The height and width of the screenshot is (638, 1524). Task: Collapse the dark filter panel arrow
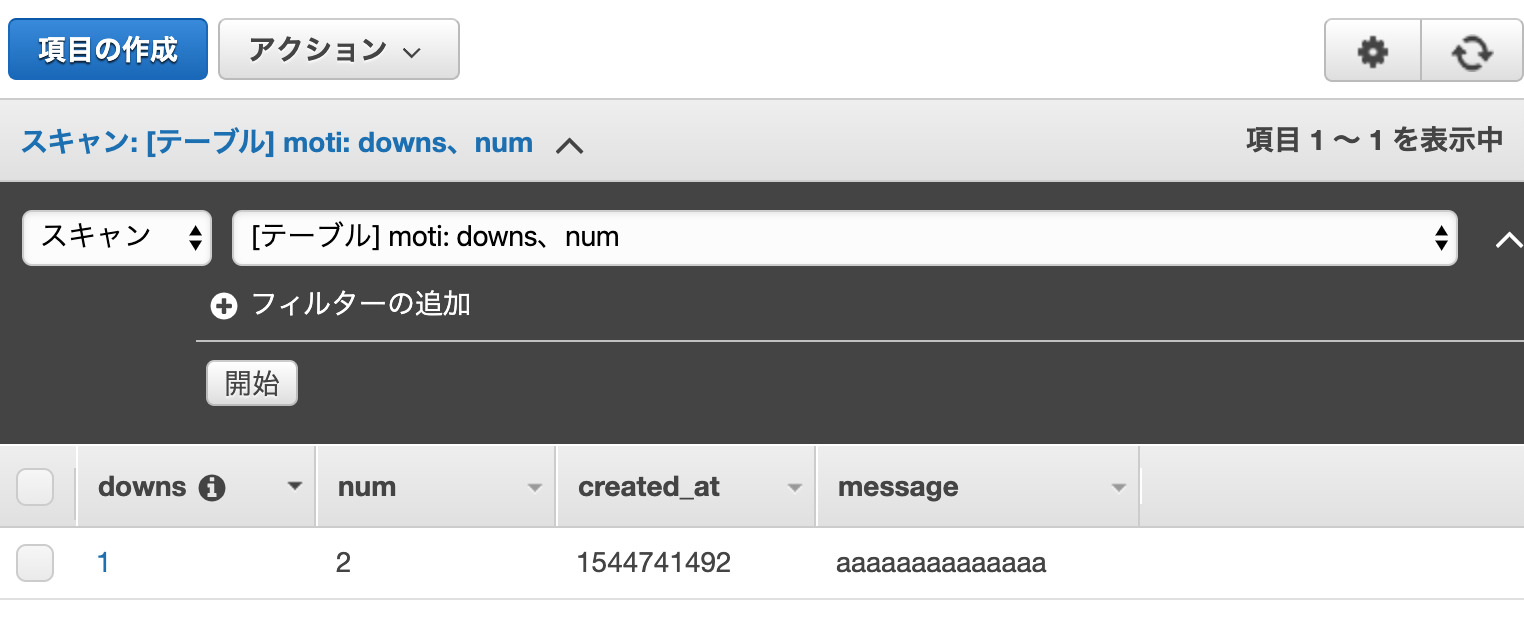click(1508, 240)
